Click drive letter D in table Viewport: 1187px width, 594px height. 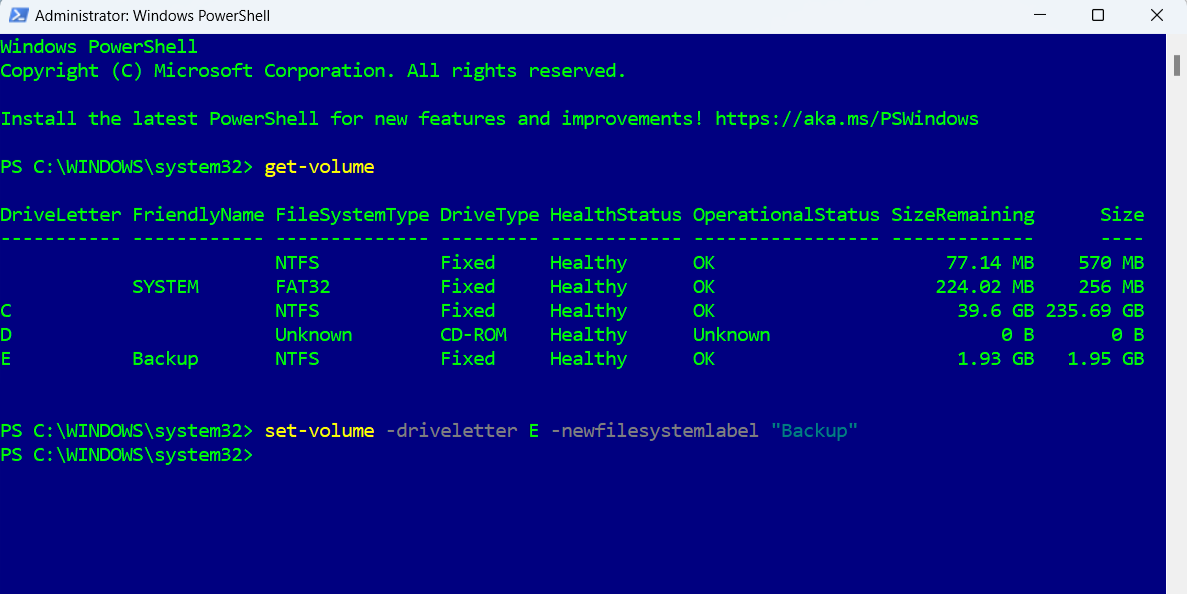5,334
